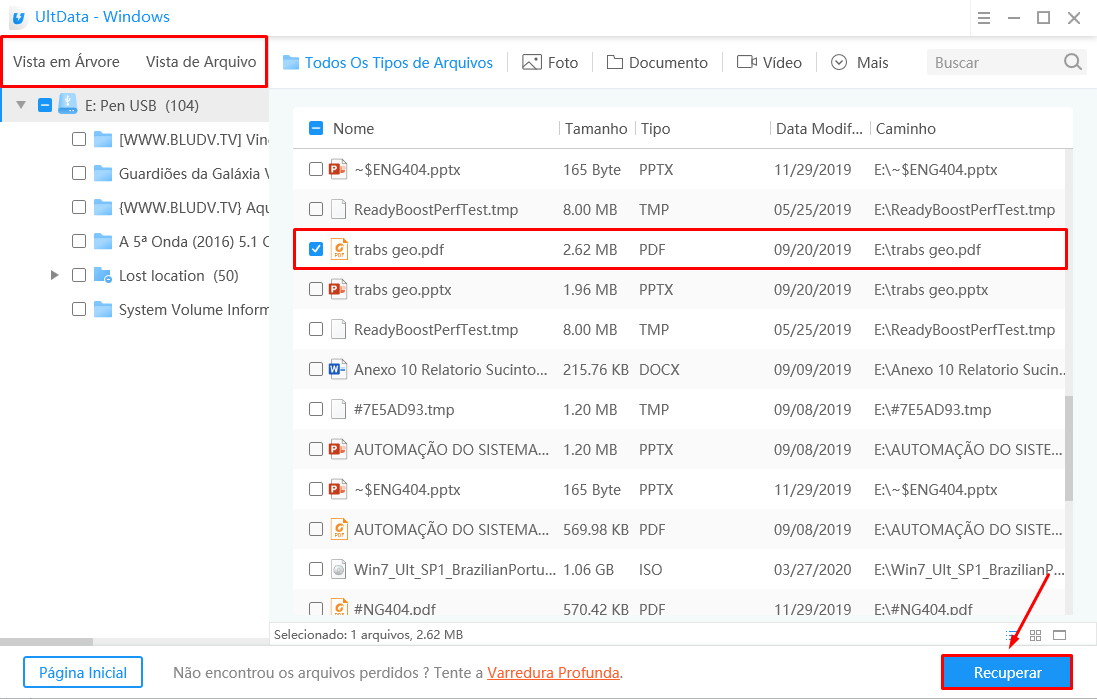Filter by Foto file type
The width and height of the screenshot is (1097, 699).
(550, 62)
